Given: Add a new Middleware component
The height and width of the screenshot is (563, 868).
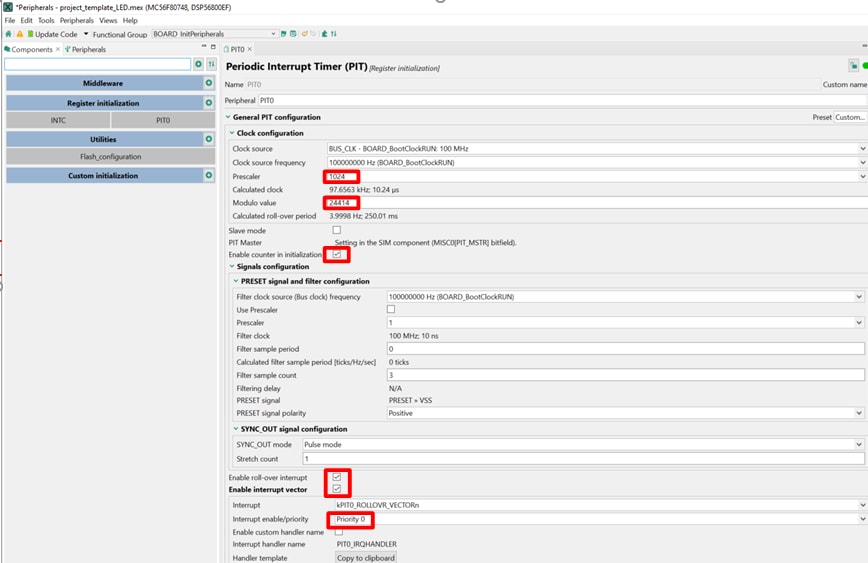Looking at the screenshot, I should click(x=209, y=84).
